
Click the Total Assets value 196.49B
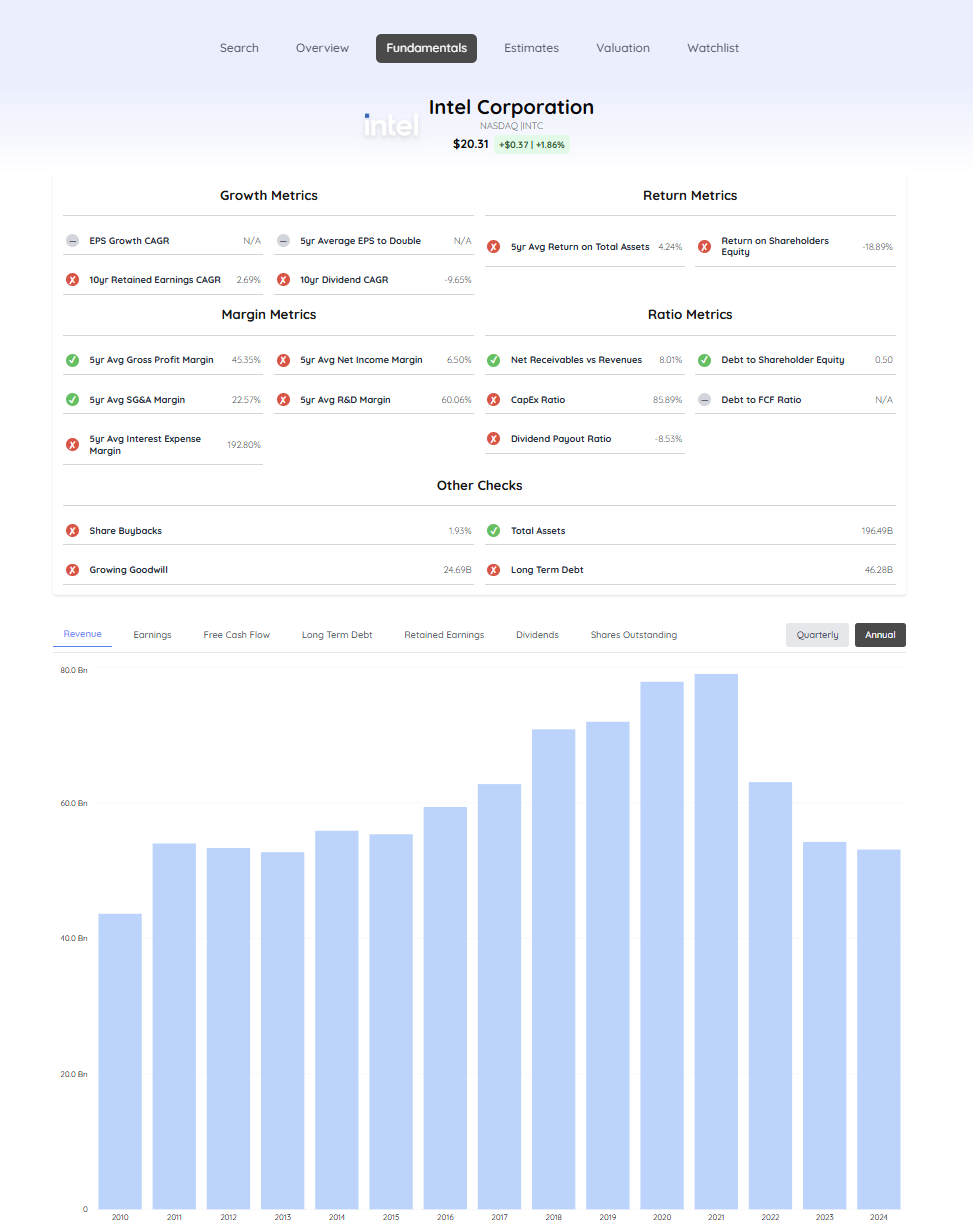(x=877, y=531)
